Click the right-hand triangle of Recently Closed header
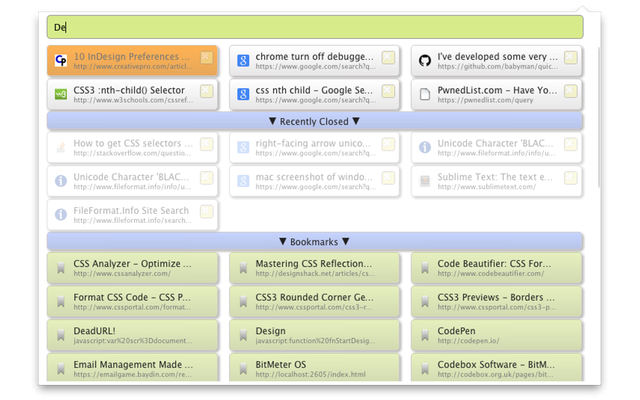This screenshot has height=400, width=640. click(356, 121)
